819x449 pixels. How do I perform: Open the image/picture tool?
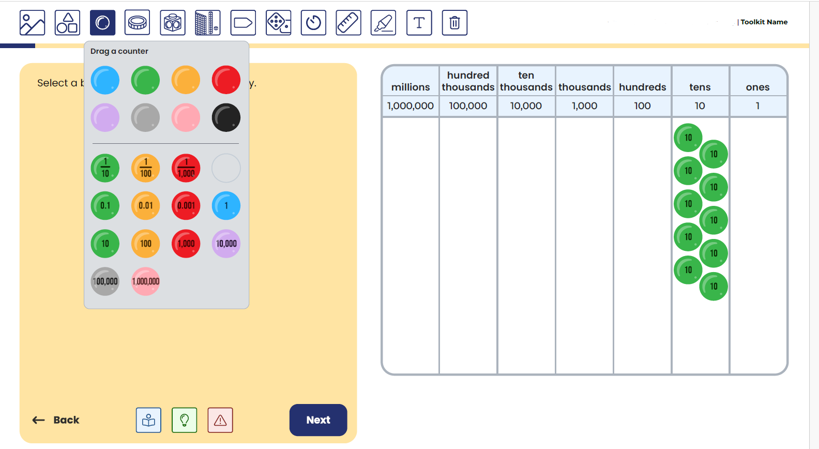pyautogui.click(x=32, y=22)
